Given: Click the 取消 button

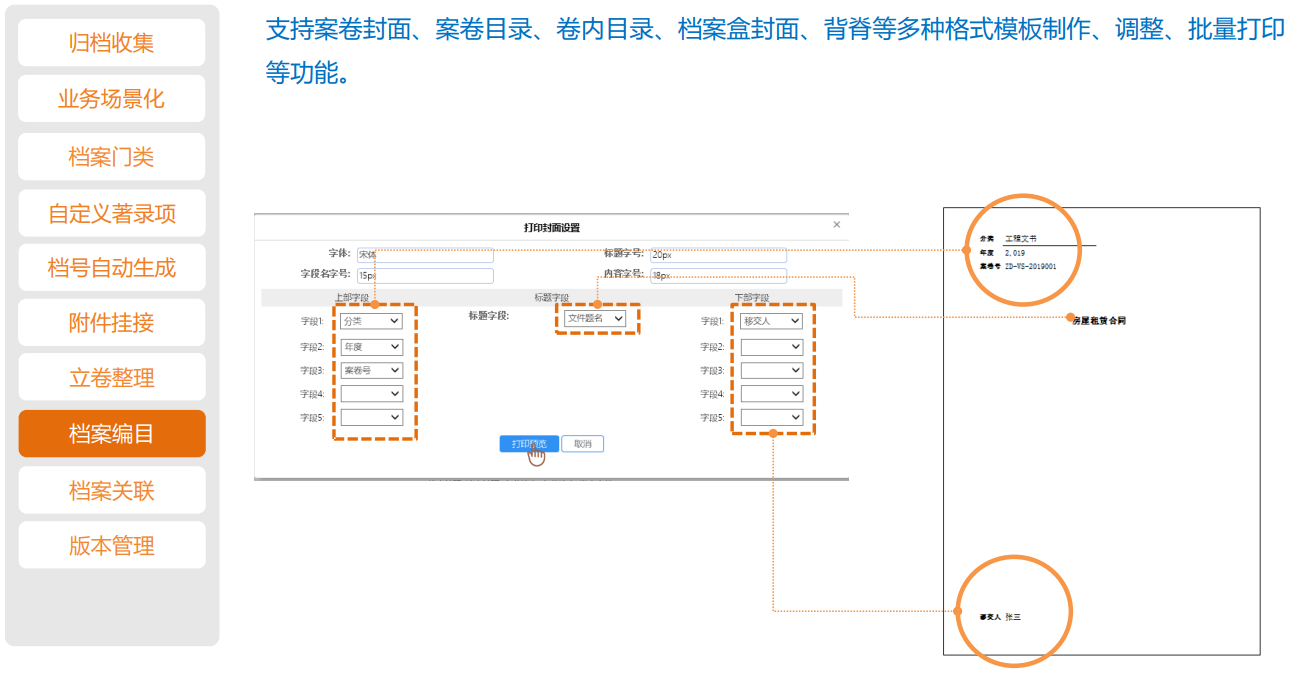Looking at the screenshot, I should [x=582, y=444].
